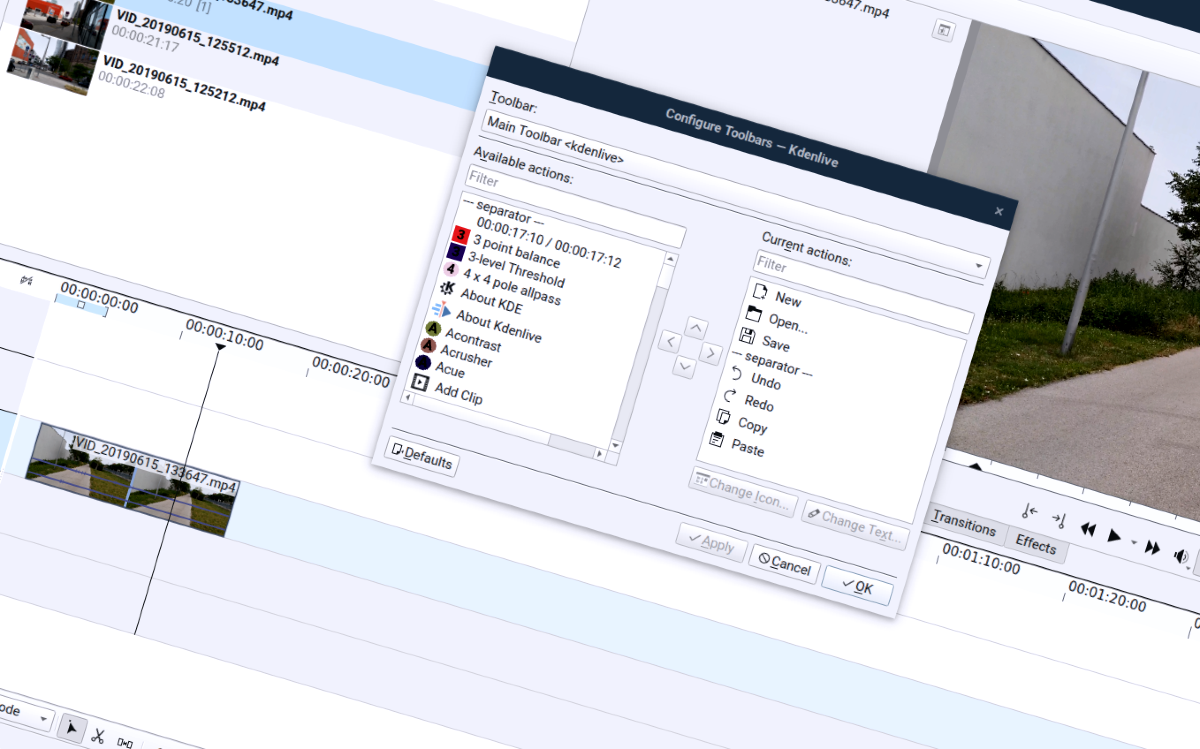Select the razor (scissors) tool
The height and width of the screenshot is (749, 1200).
pos(98,735)
